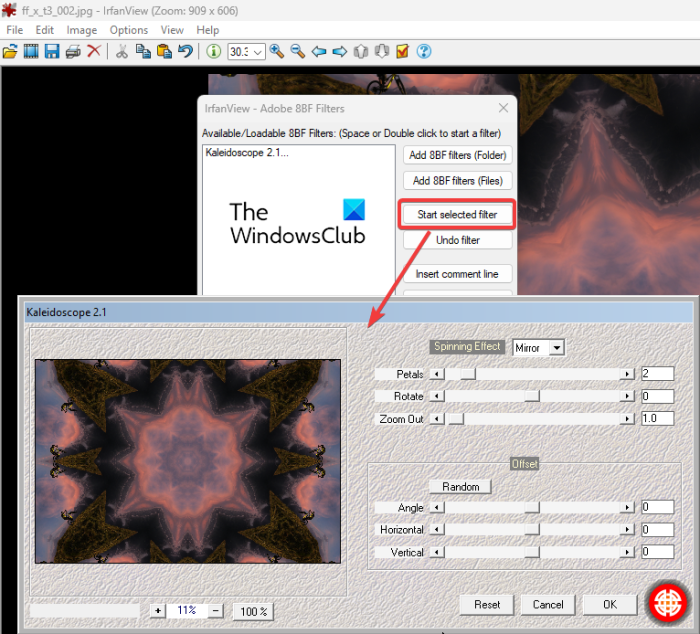Click the Cut scissors icon
700x634 pixels.
[x=121, y=51]
